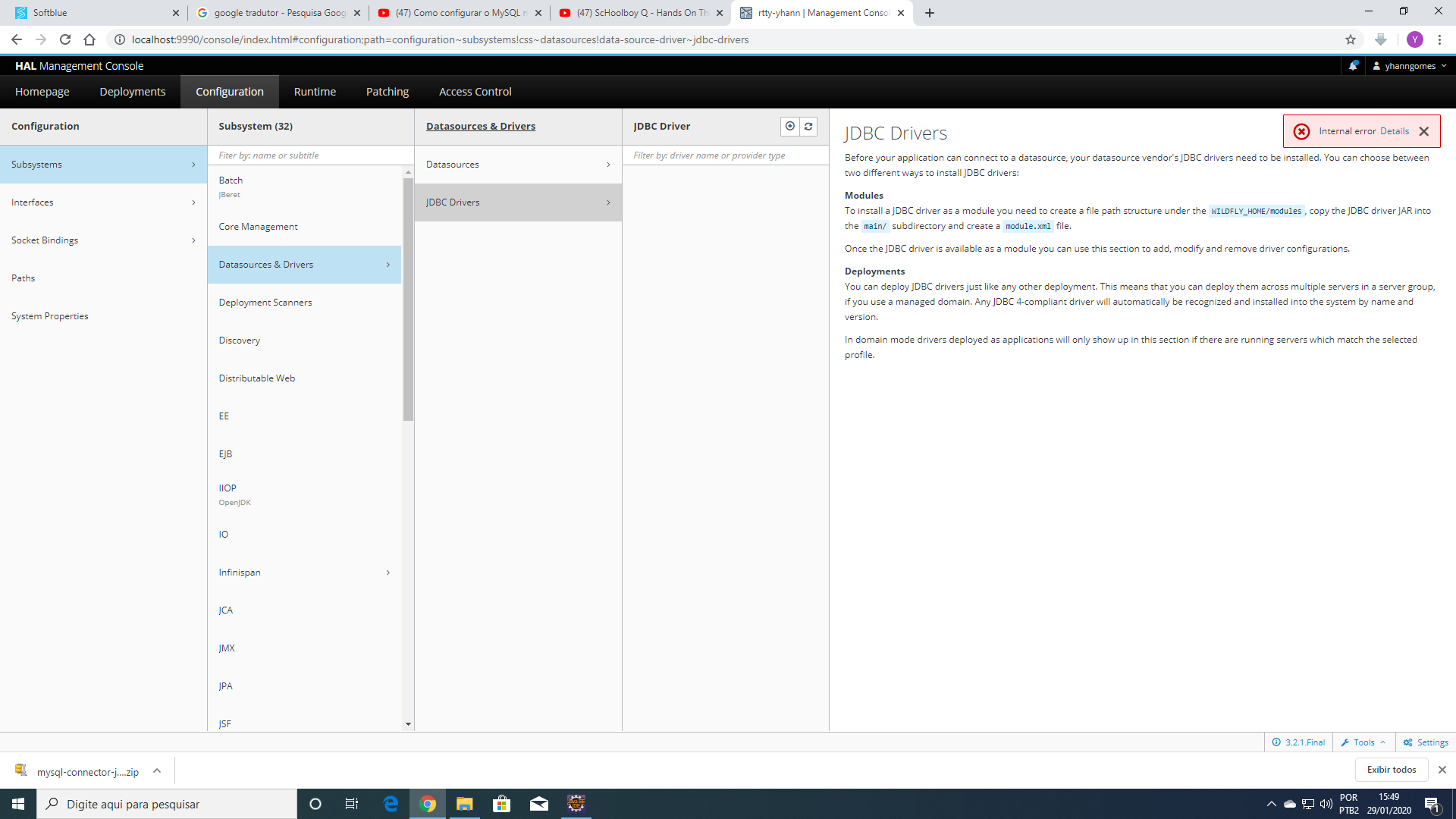The width and height of the screenshot is (1456, 819).
Task: Bookmark this page with star icon
Action: (1350, 39)
